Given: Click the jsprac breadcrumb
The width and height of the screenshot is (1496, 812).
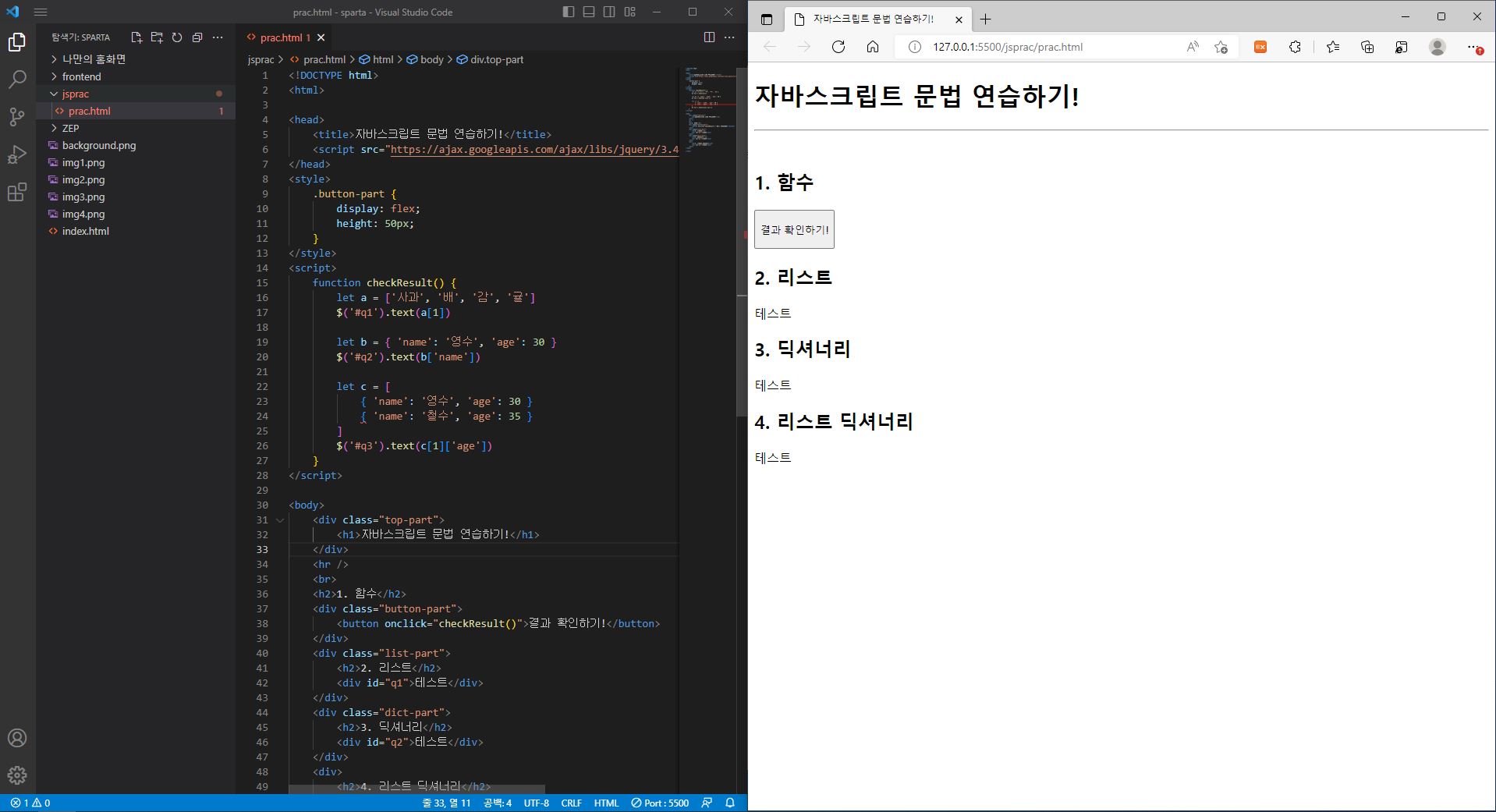Looking at the screenshot, I should (x=261, y=59).
